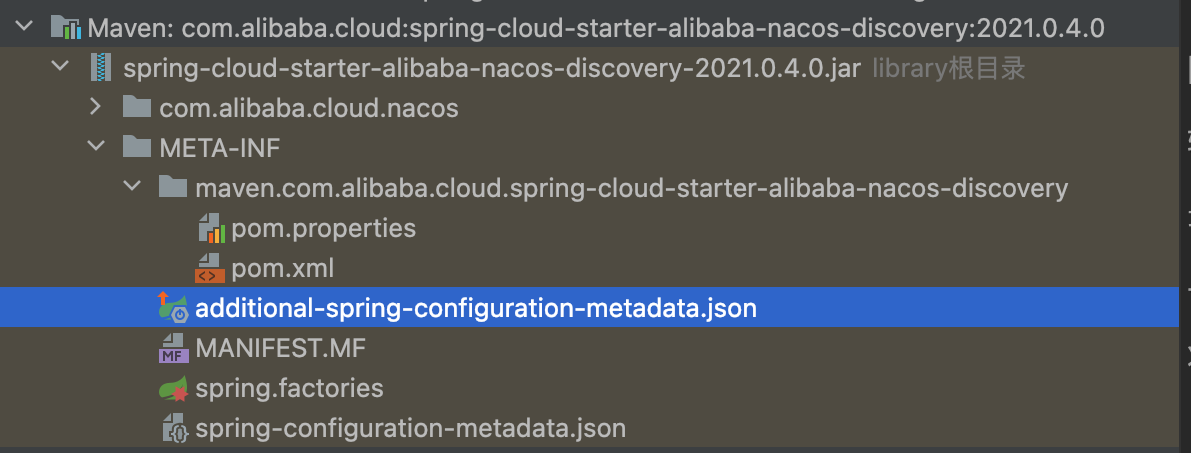Viewport: 1191px width, 453px height.
Task: Click the spring-configuration-metadata.json file icon
Action: click(174, 429)
